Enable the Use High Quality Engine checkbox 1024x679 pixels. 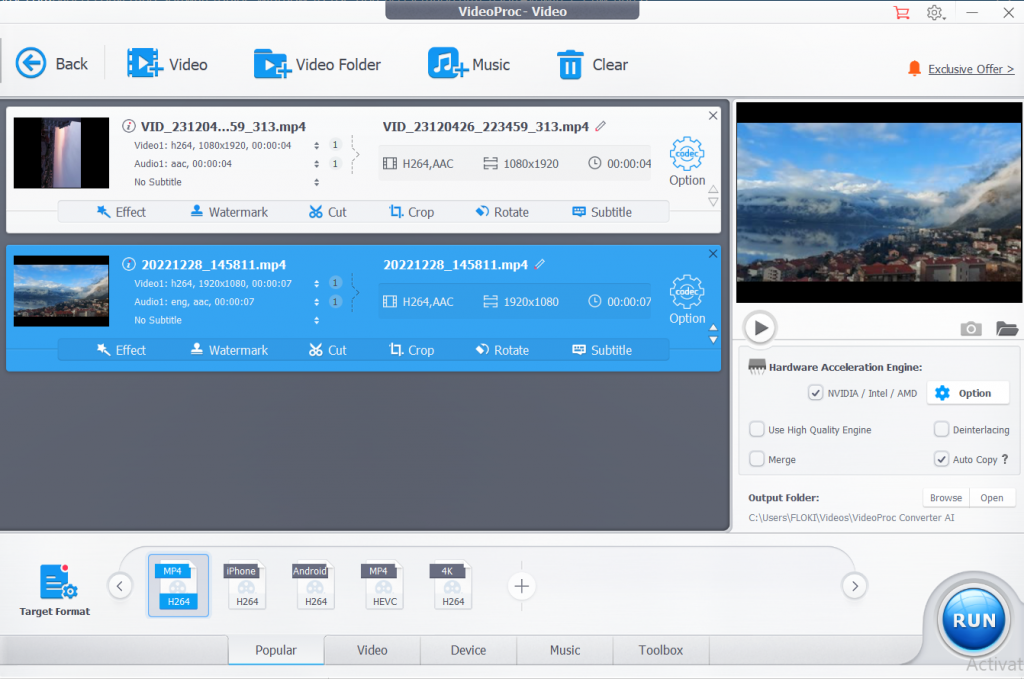(x=757, y=429)
